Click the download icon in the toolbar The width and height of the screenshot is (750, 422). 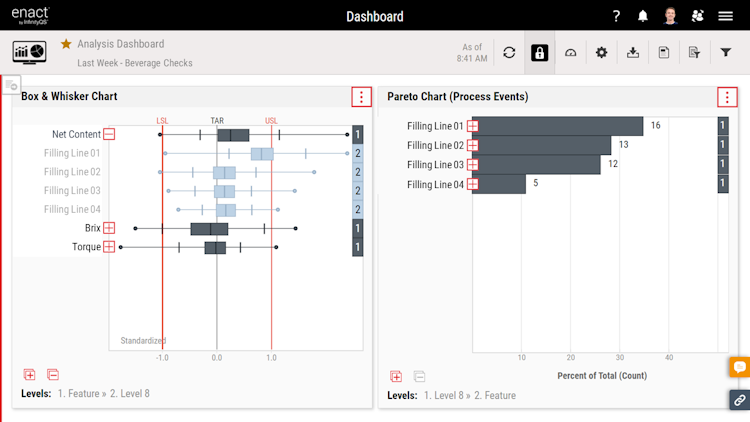click(632, 53)
